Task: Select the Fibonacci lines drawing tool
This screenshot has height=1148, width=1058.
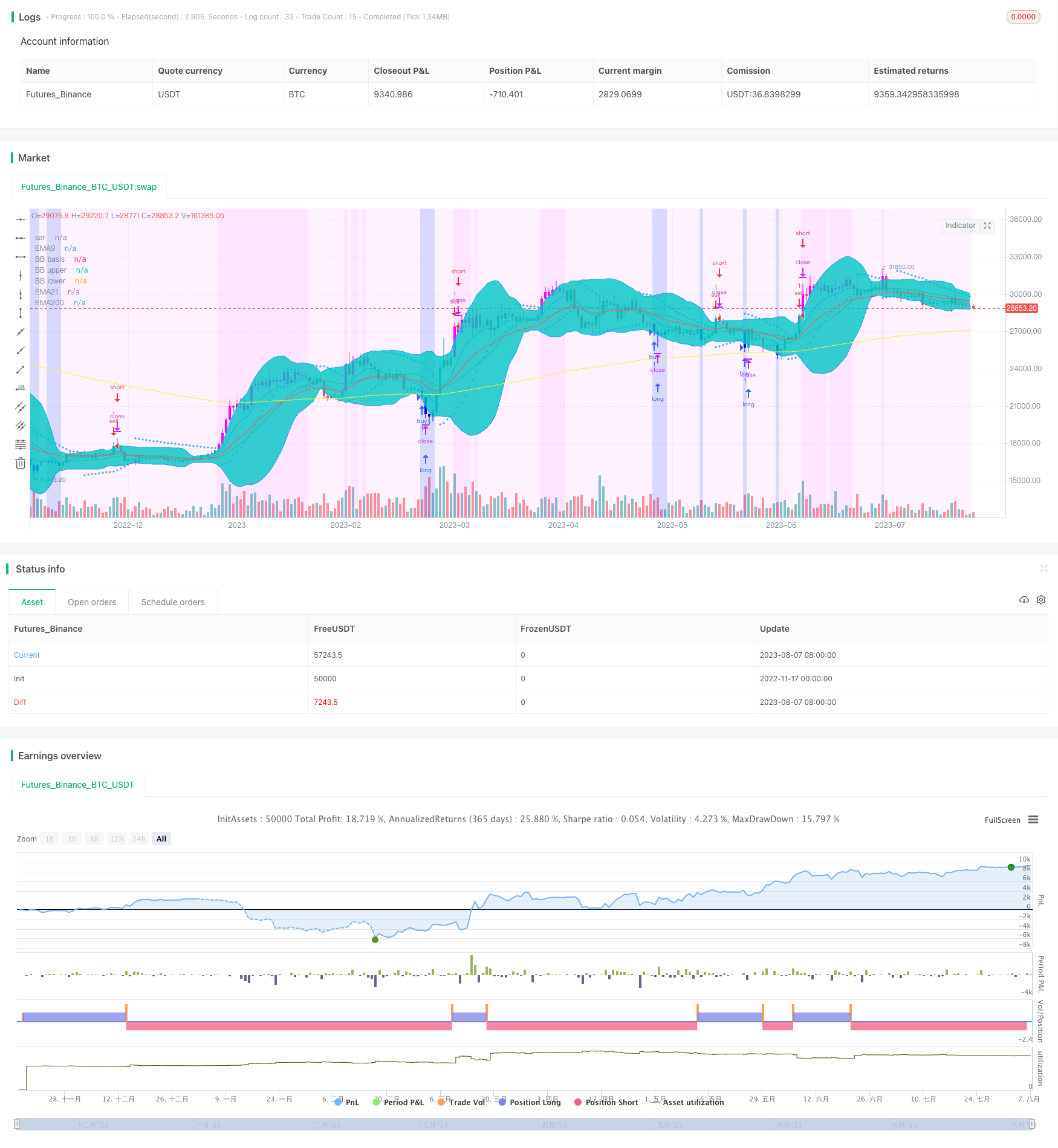Action: click(x=21, y=444)
